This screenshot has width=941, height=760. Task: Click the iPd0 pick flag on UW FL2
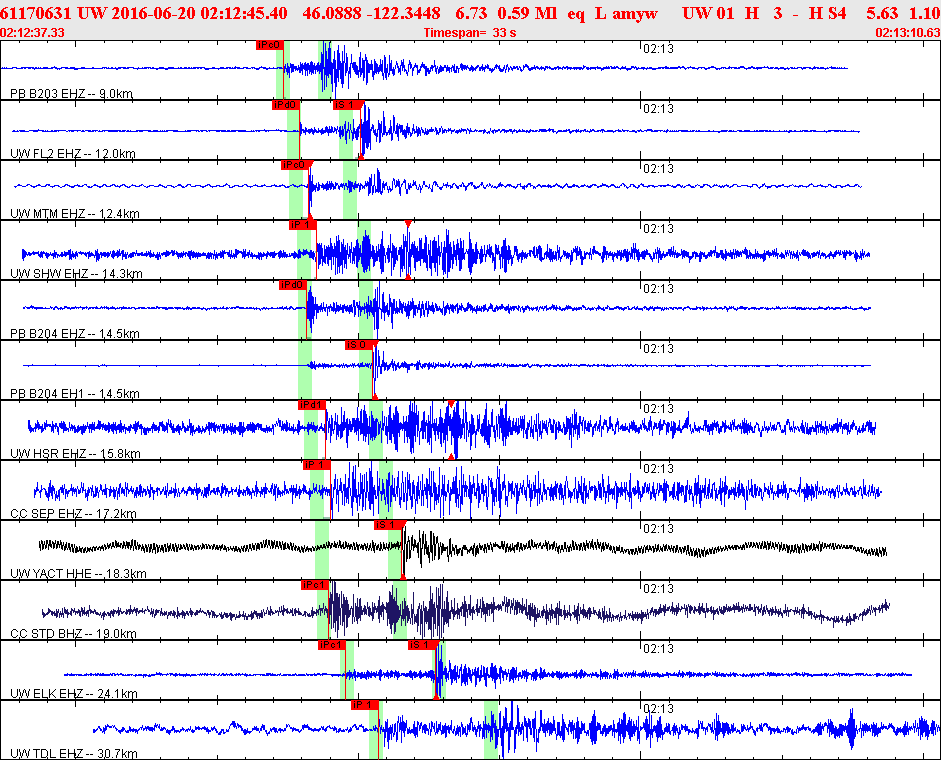[286, 105]
